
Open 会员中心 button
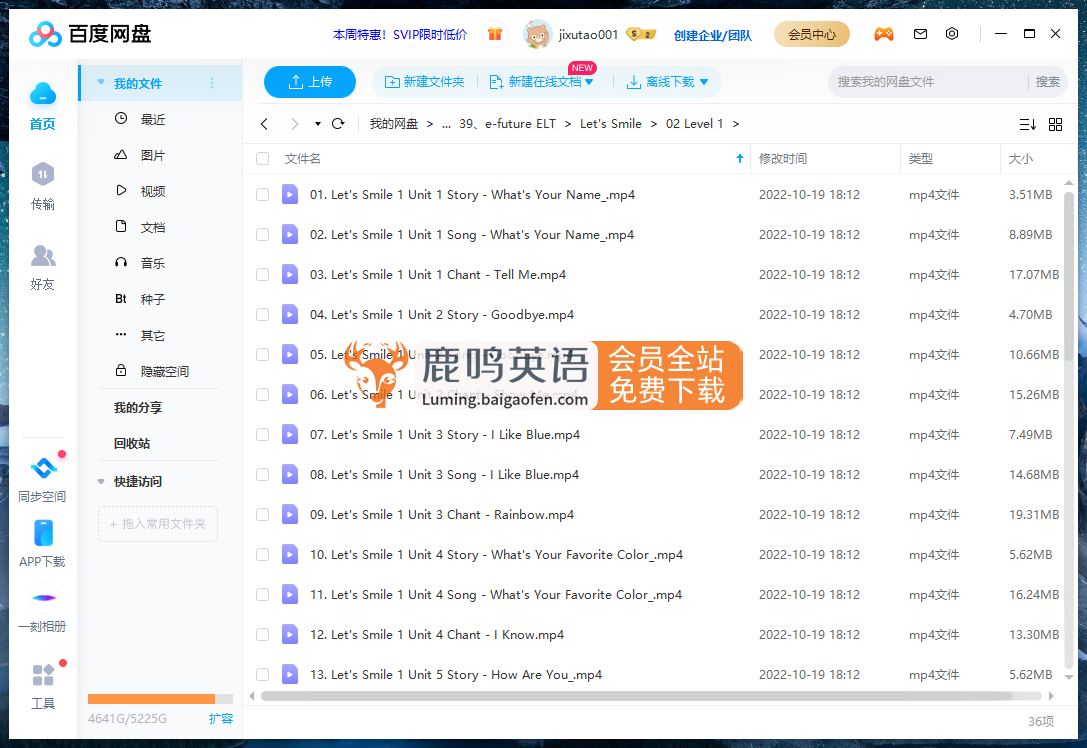(812, 34)
